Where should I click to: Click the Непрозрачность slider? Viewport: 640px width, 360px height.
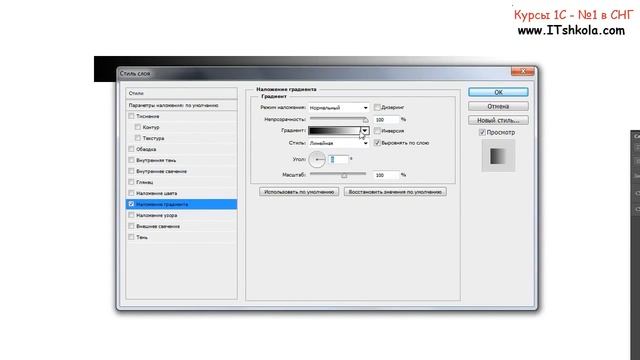[x=338, y=119]
